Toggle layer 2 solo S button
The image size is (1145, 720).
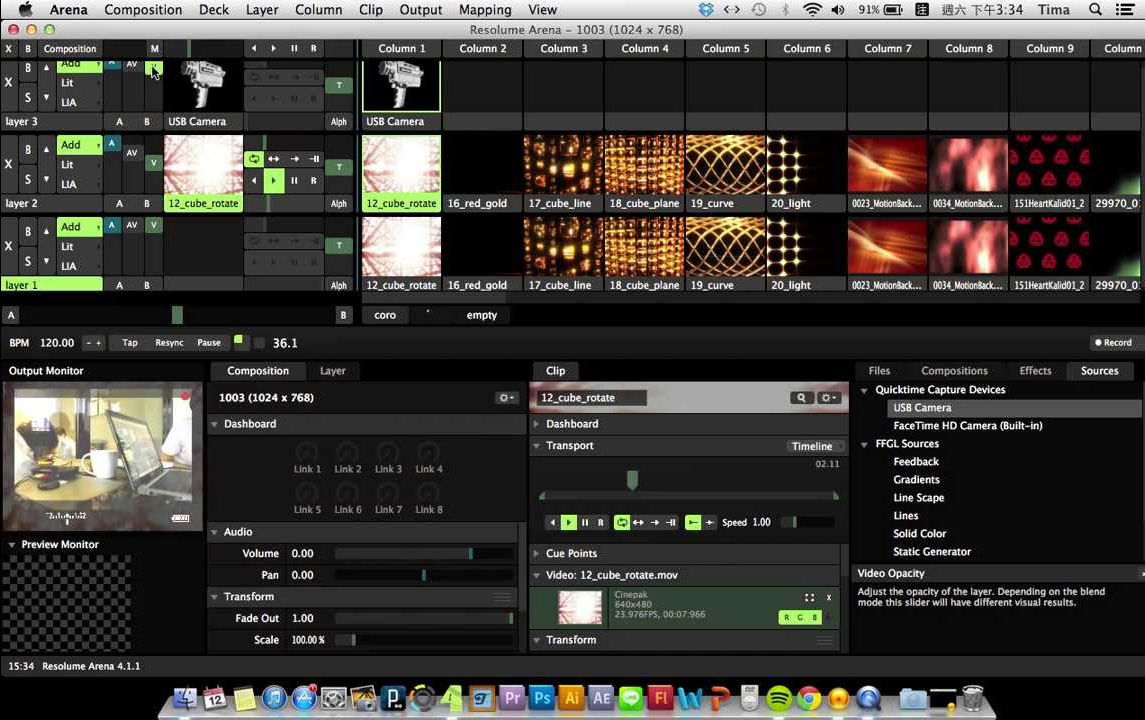pos(28,179)
